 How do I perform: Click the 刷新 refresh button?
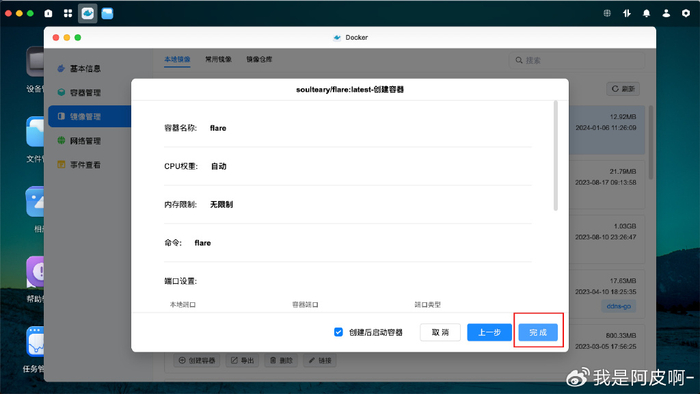click(x=623, y=89)
